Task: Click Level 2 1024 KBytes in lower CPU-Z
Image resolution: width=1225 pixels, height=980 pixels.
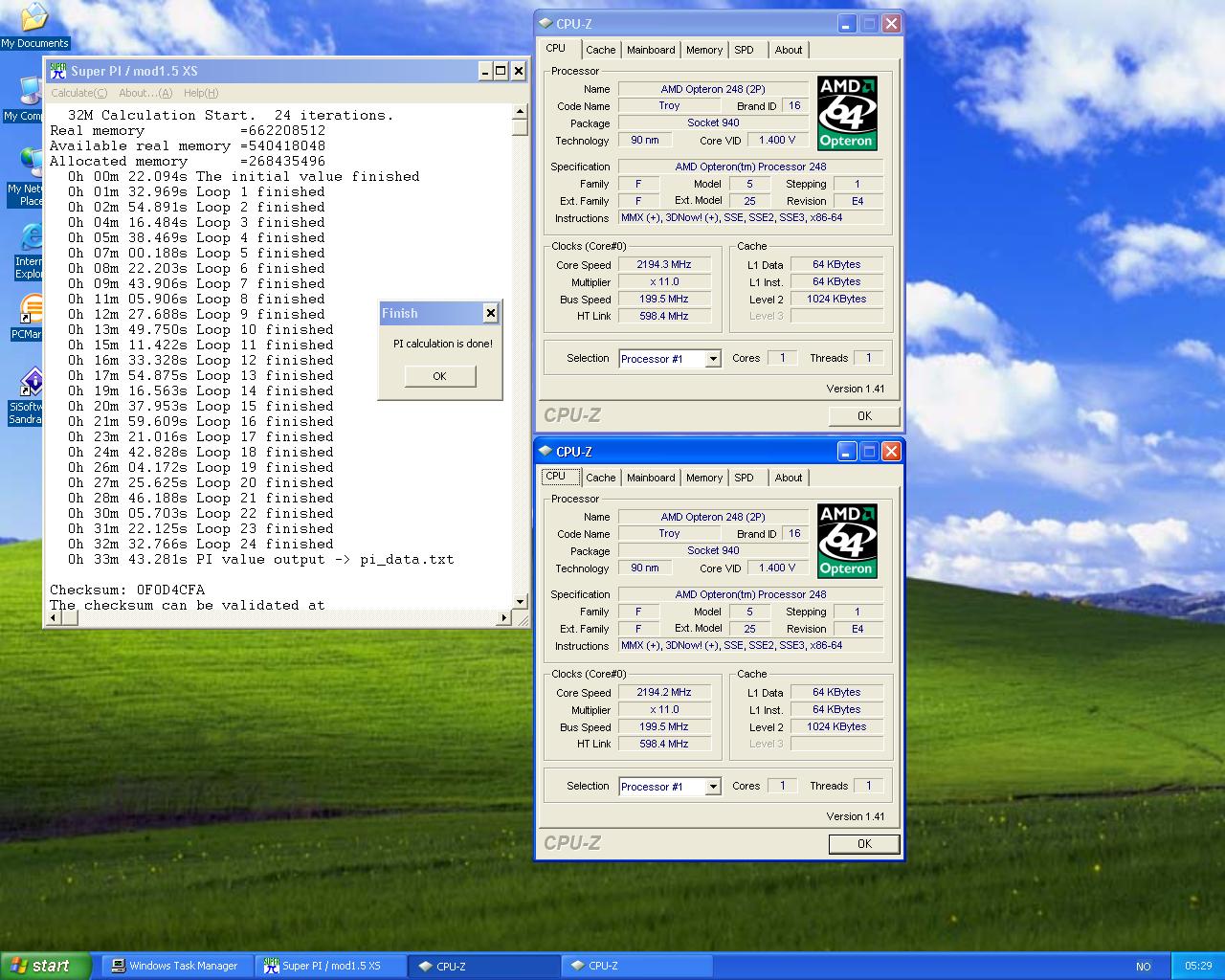Action: pos(836,727)
